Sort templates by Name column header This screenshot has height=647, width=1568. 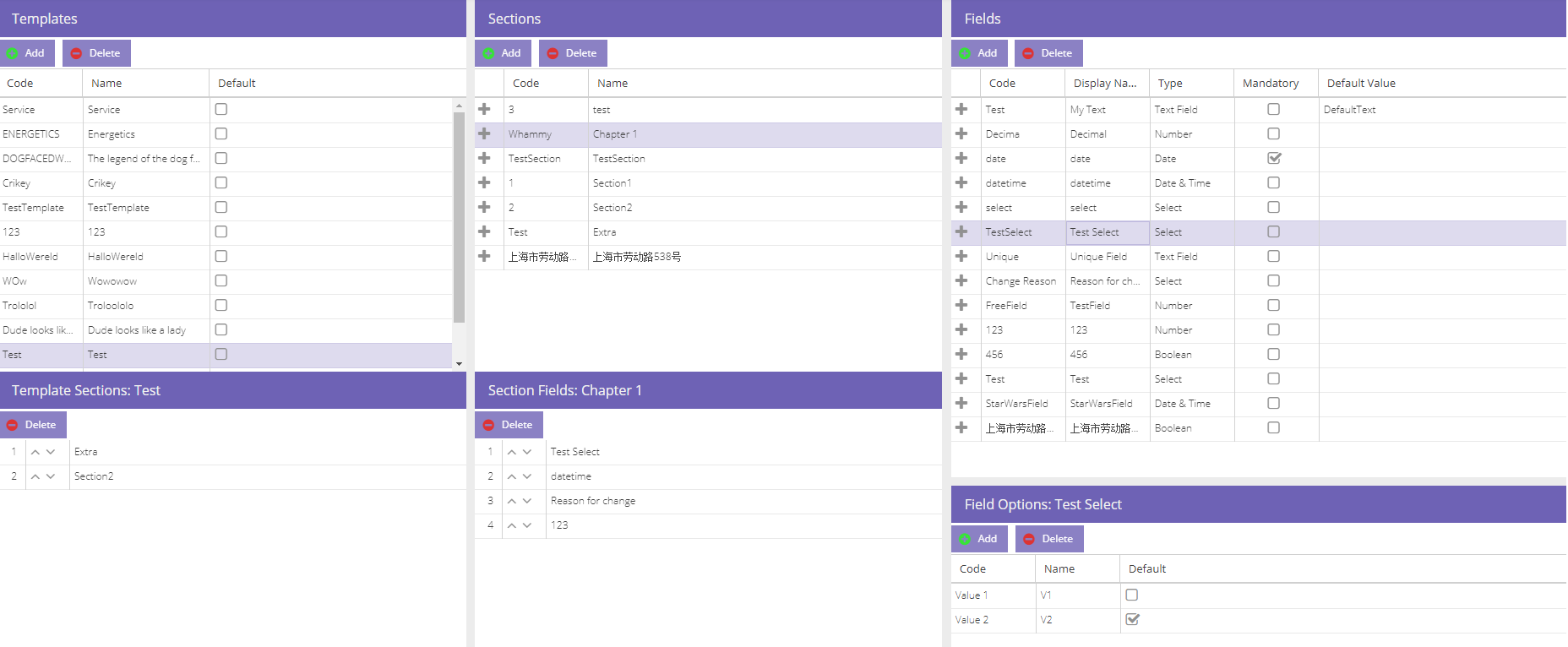[x=145, y=83]
